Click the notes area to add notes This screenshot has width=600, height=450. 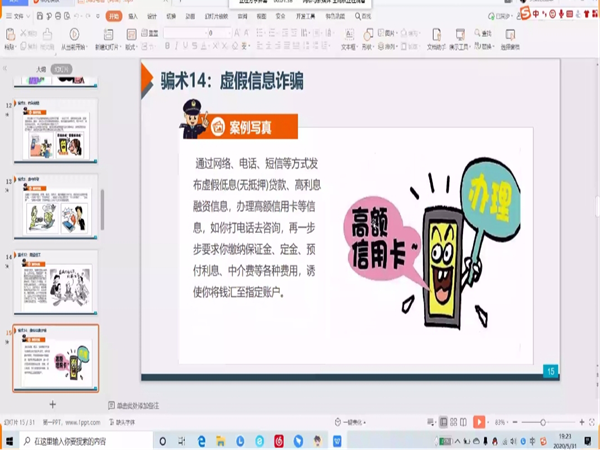140,405
